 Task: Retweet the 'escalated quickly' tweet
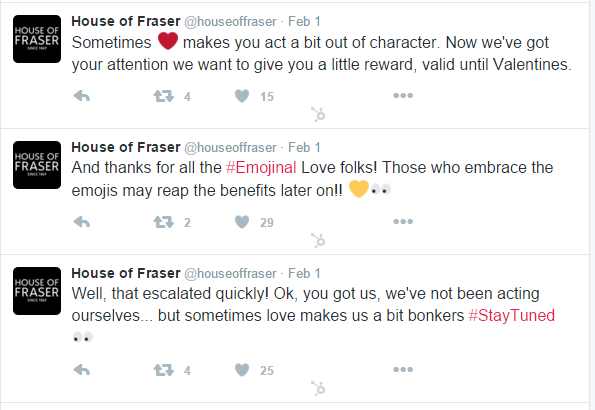click(164, 370)
